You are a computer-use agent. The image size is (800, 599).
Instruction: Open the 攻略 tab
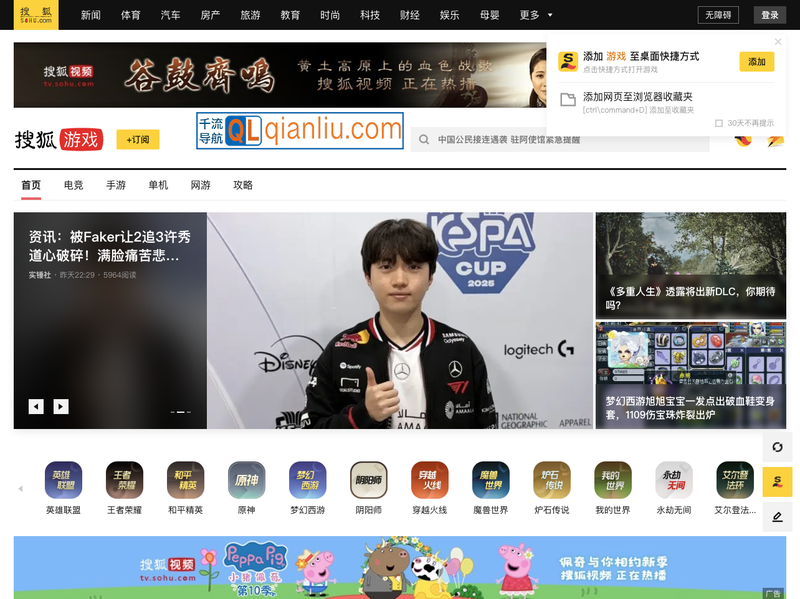coord(243,185)
